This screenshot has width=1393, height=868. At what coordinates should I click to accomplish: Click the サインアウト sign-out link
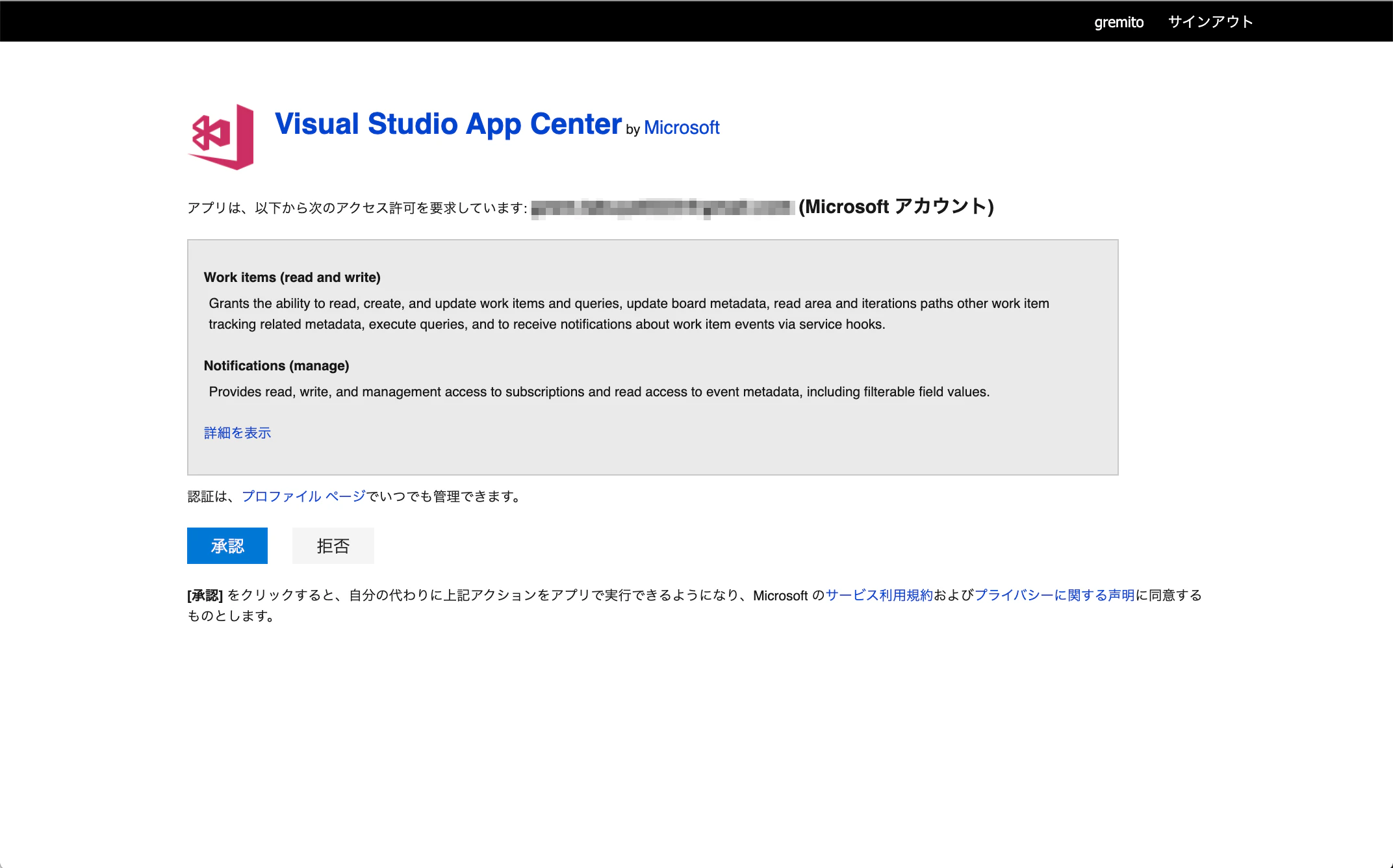(x=1210, y=21)
